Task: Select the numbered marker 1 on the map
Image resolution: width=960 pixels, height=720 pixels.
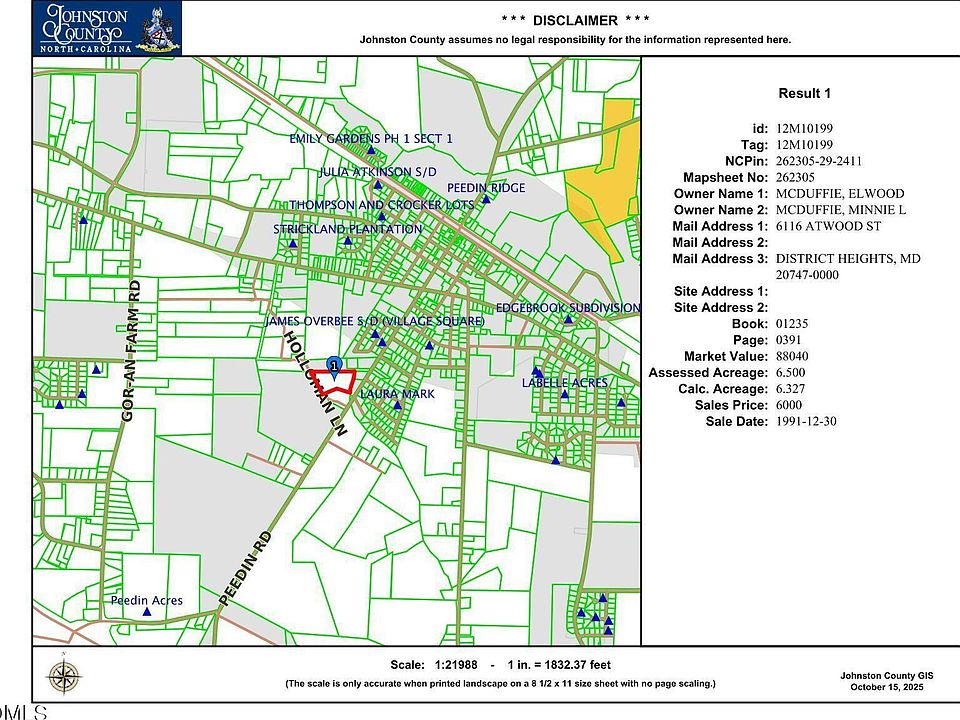Action: 334,364
